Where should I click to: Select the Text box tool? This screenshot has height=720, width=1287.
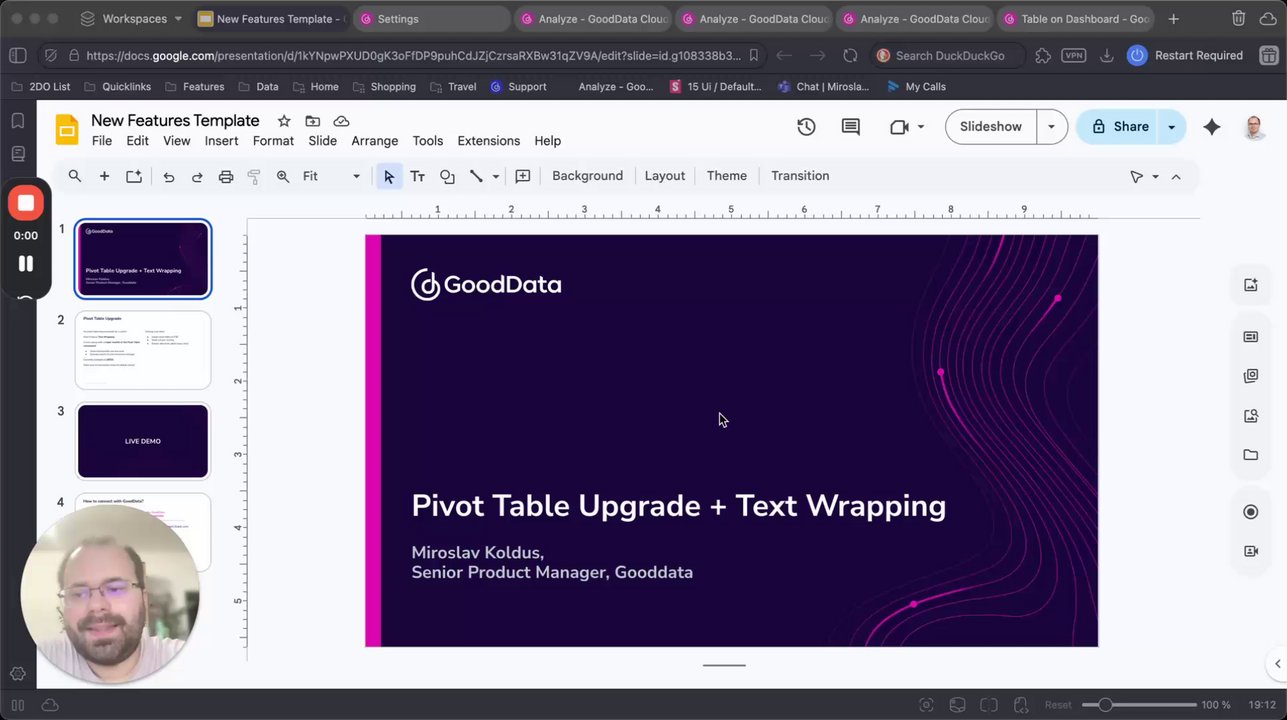pyautogui.click(x=418, y=176)
